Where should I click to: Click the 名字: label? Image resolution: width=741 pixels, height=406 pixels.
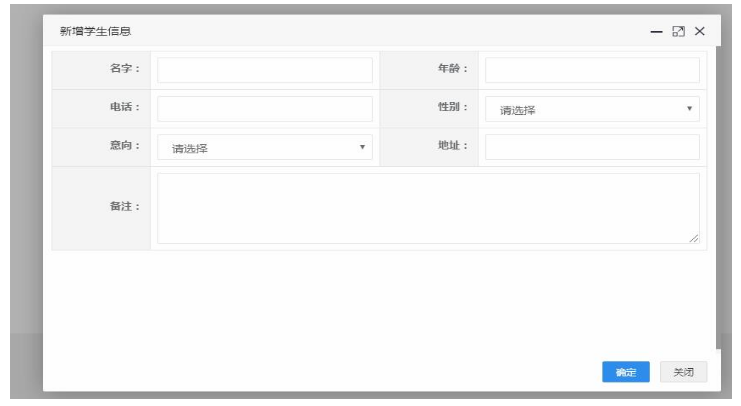(x=125, y=68)
